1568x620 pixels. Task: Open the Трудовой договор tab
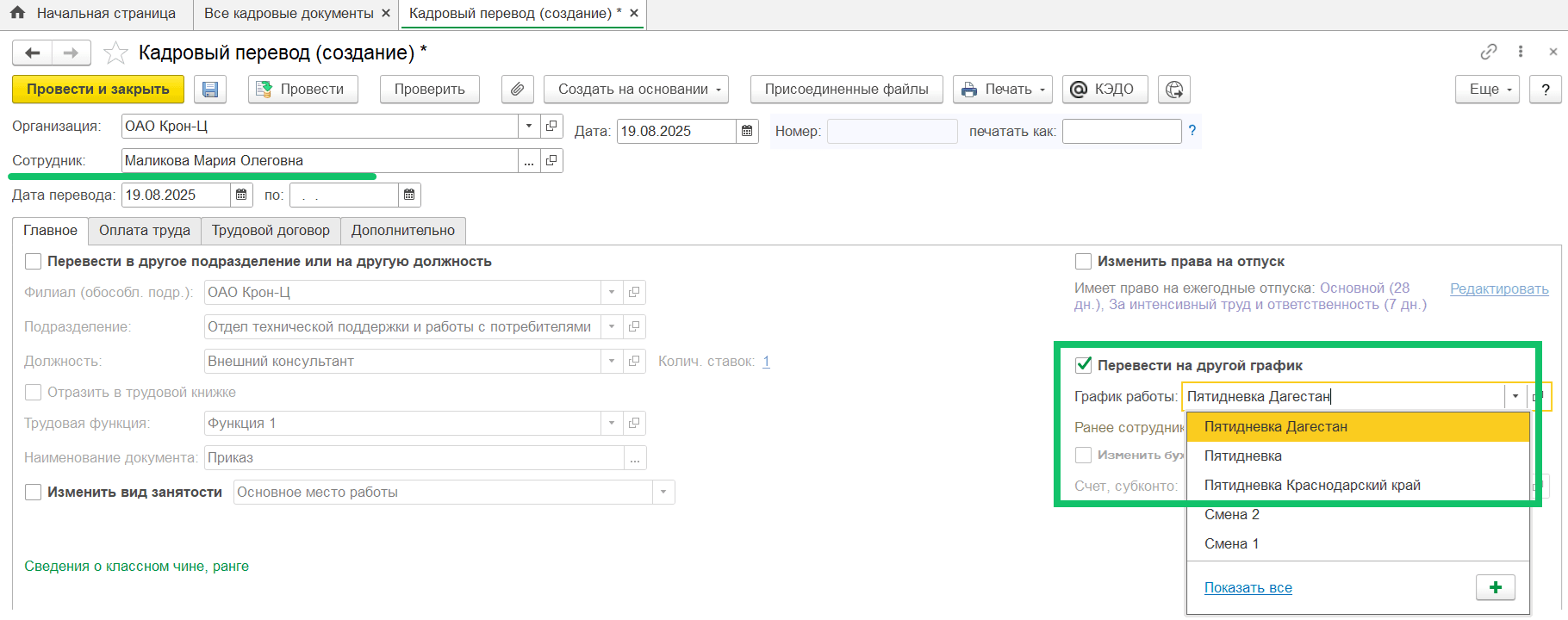tap(271, 231)
